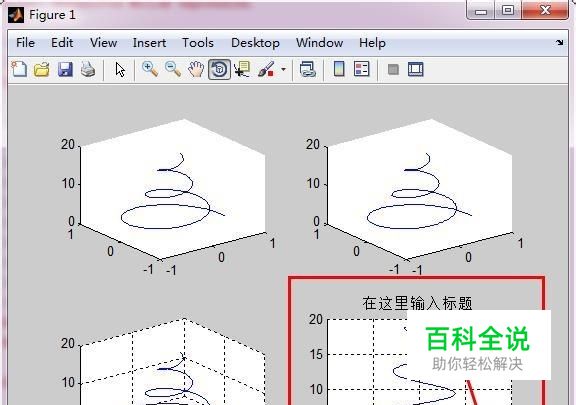The image size is (576, 405).
Task: Insert Legend using the toolbar icon
Action: 361,69
